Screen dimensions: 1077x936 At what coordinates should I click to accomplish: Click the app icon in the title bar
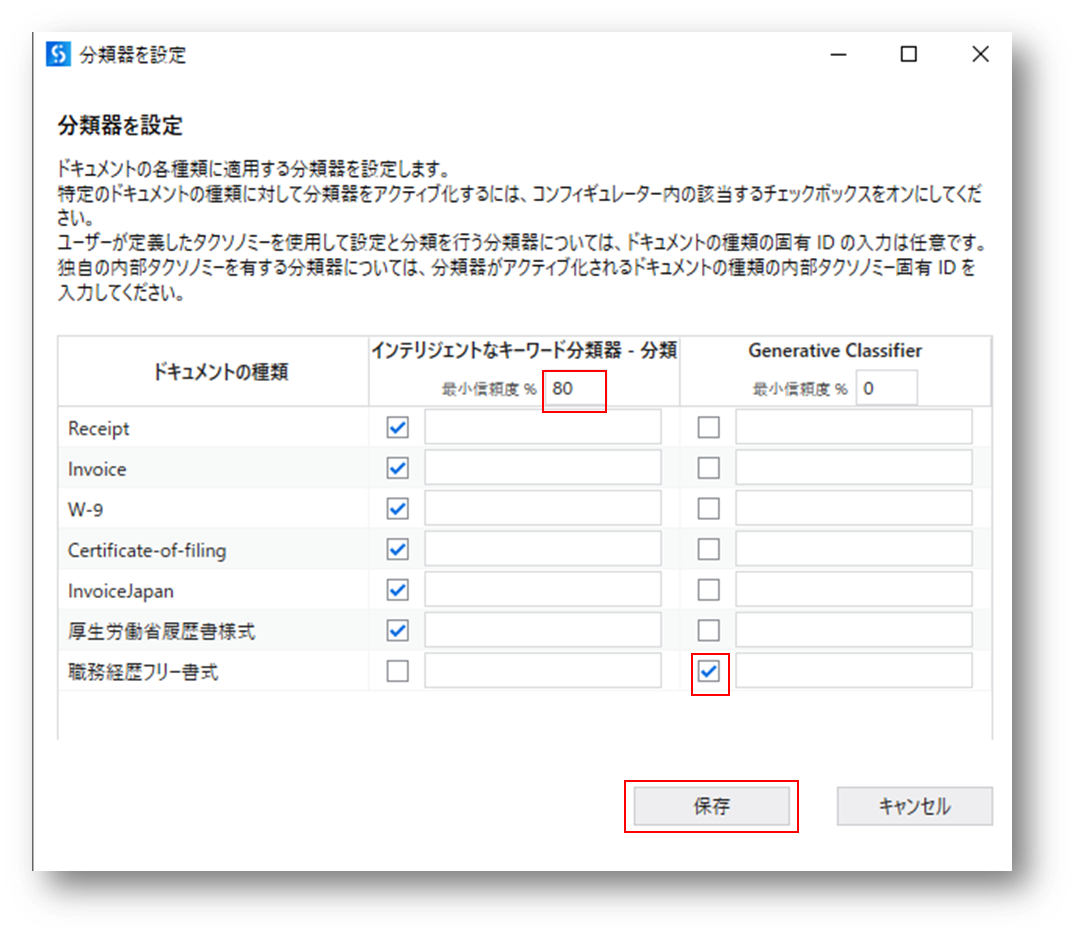58,54
